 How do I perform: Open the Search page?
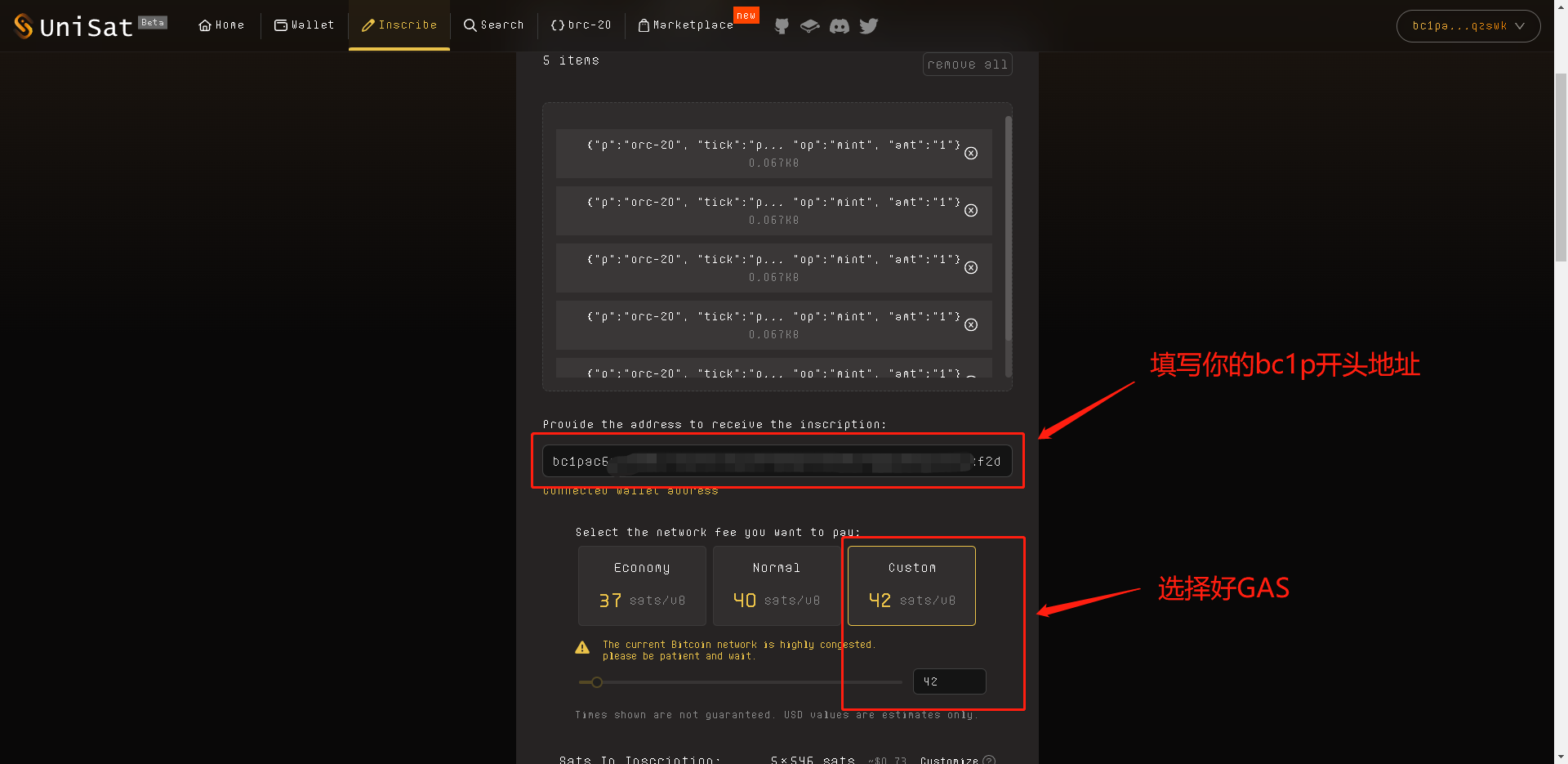[x=493, y=25]
